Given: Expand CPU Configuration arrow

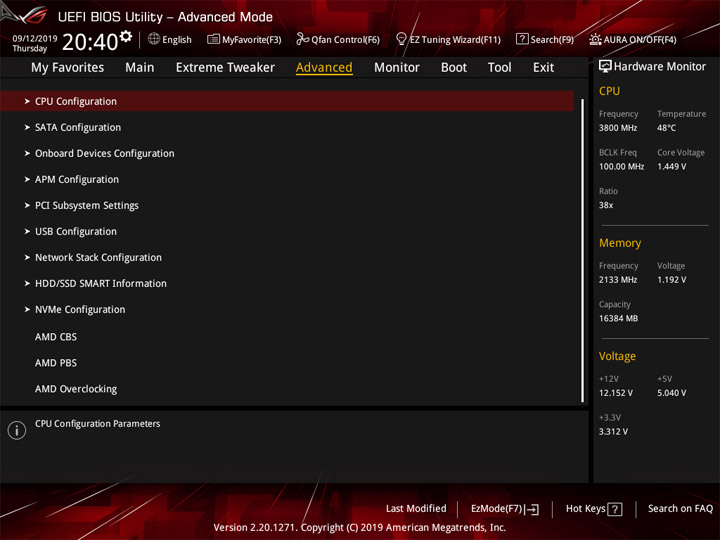Looking at the screenshot, I should click(27, 101).
